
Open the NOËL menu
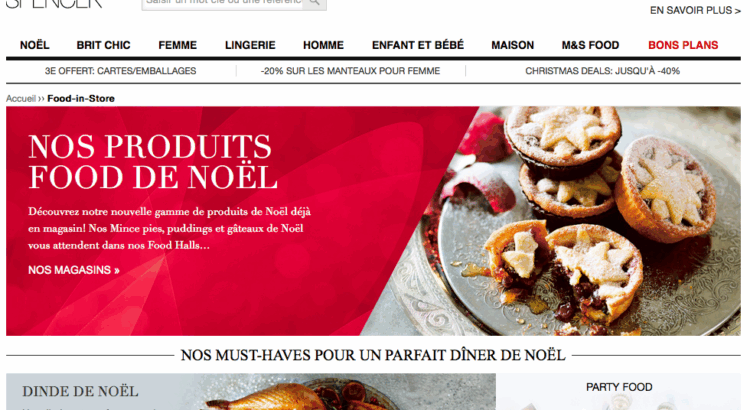pyautogui.click(x=34, y=45)
